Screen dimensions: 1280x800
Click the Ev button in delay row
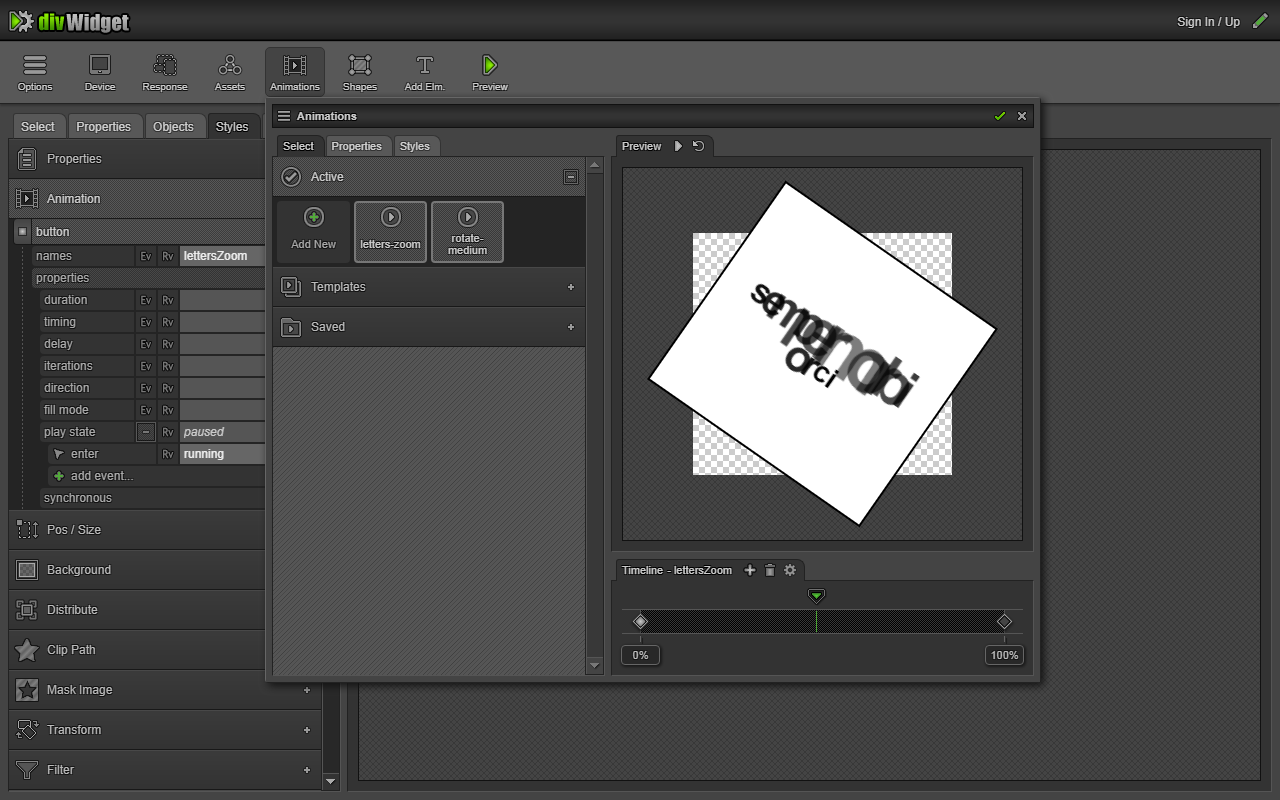tap(146, 344)
